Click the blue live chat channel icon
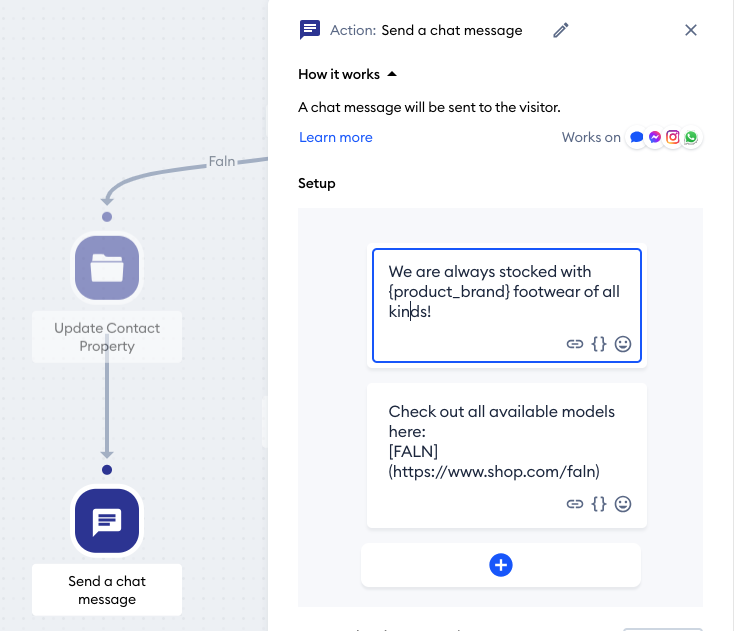Screen dimensions: 734x631 637,138
